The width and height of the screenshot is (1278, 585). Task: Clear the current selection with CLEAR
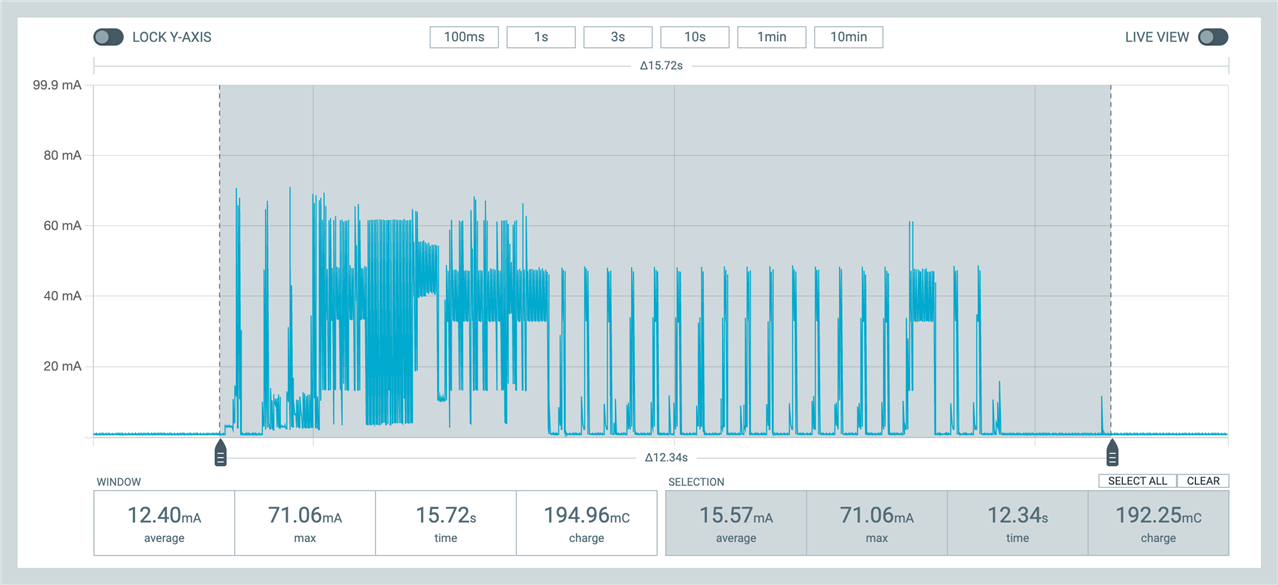pos(1203,480)
